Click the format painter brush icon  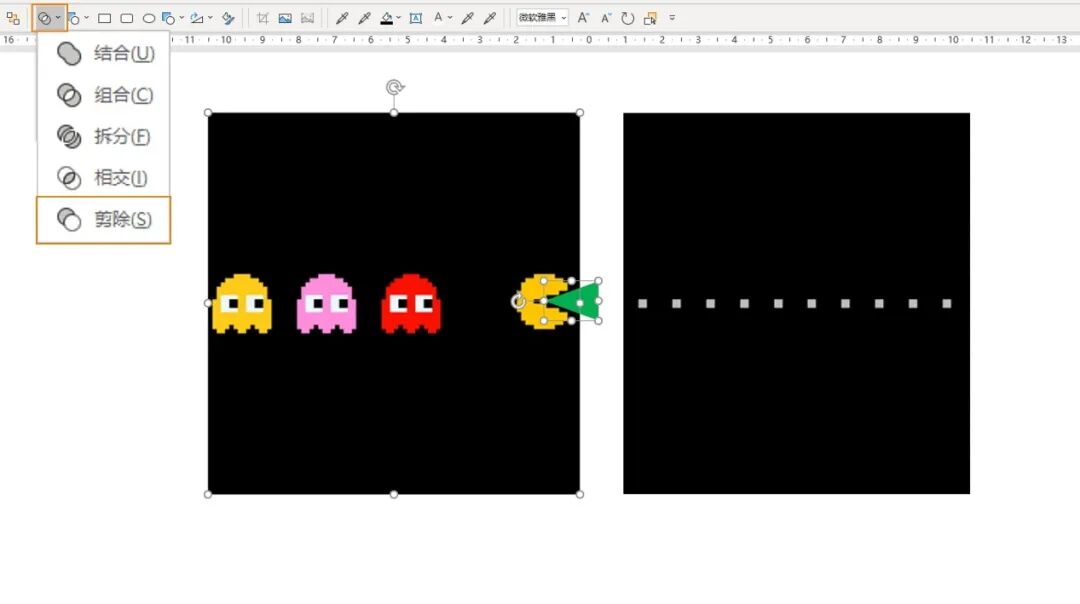[x=229, y=19]
